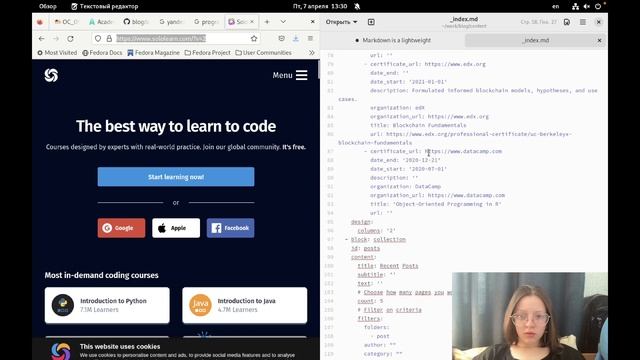The width and height of the screenshot is (640, 360).
Task: Open Обзор activities overview
Action: click(48, 6)
